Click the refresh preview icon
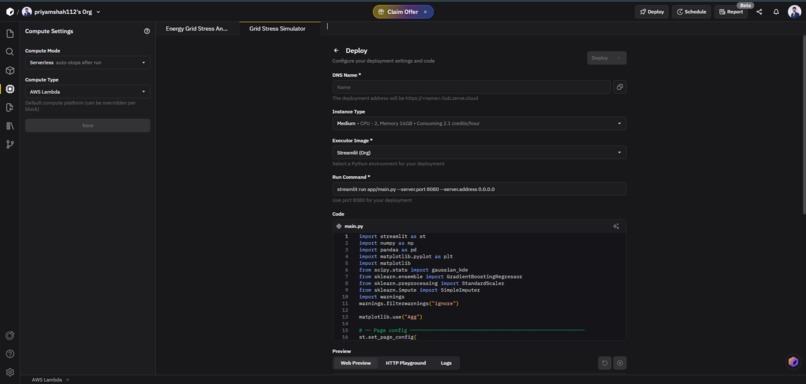This screenshot has height=384, width=806. (x=604, y=363)
